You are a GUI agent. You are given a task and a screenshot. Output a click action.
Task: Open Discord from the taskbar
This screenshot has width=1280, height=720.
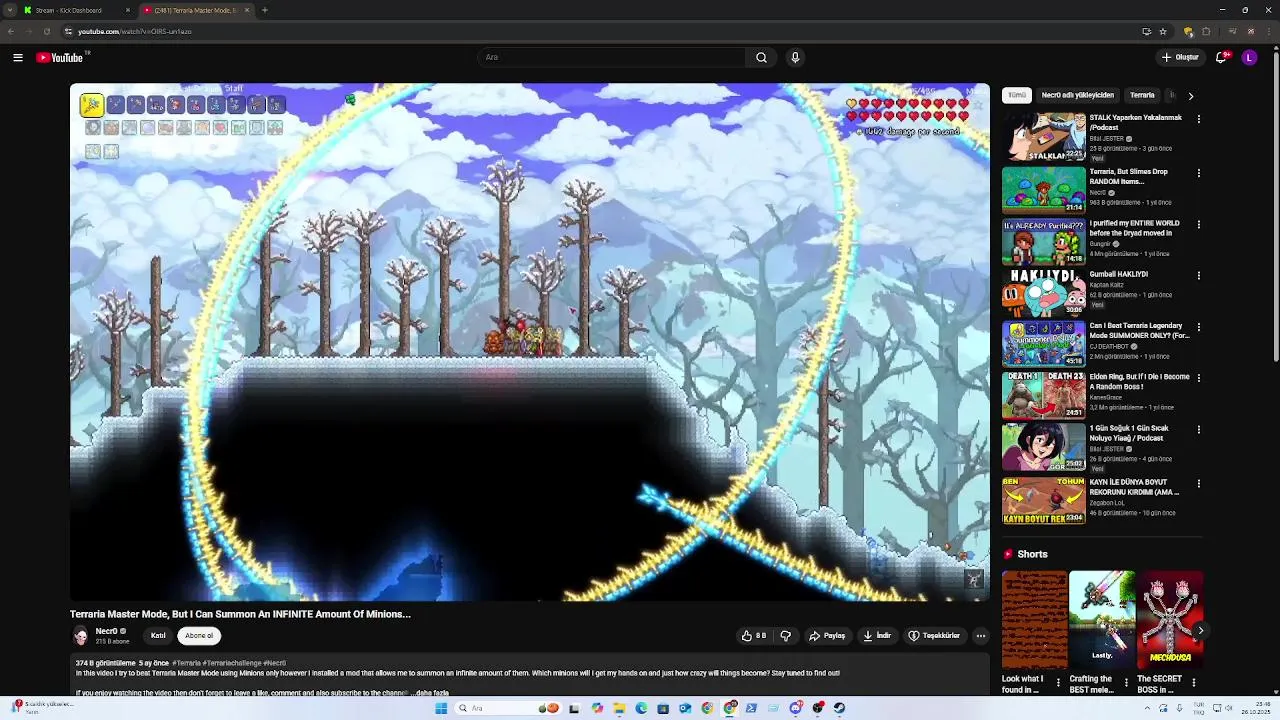pyautogui.click(x=795, y=708)
